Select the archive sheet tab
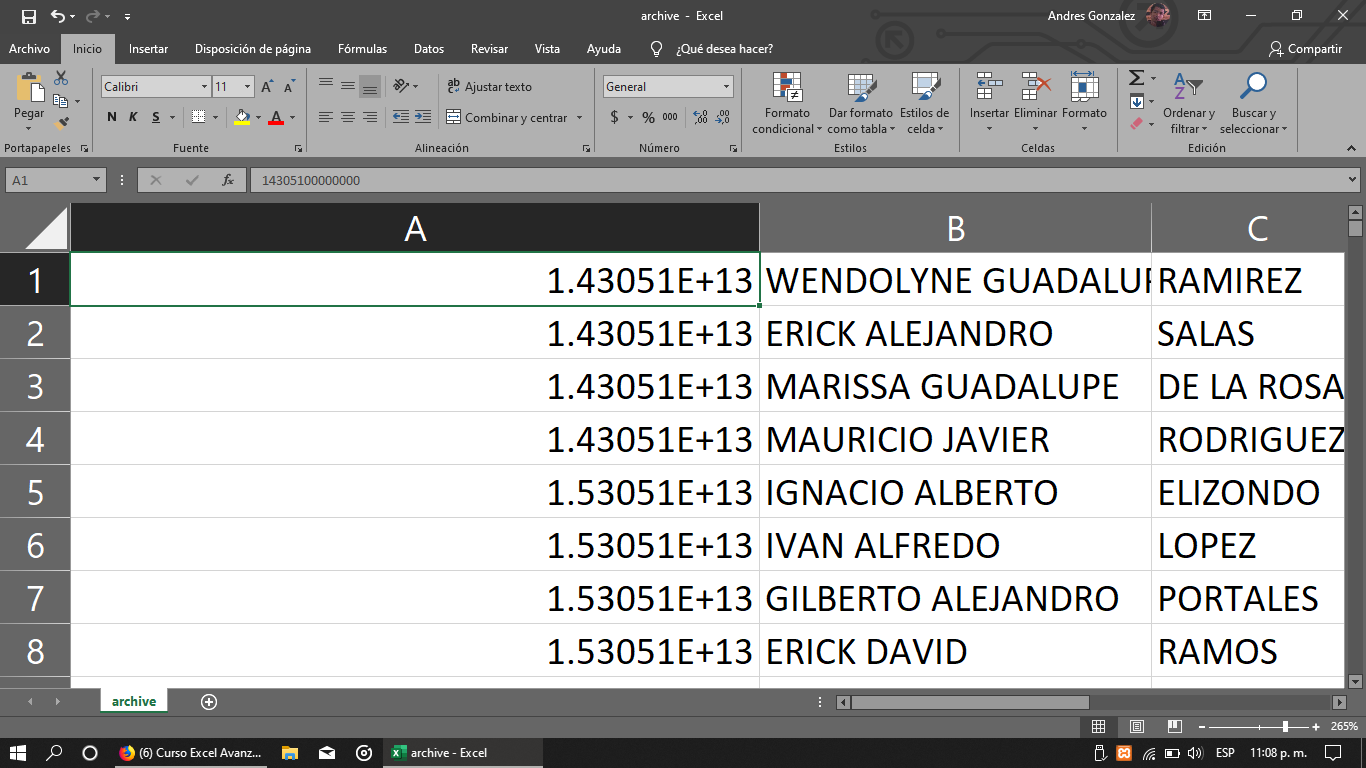Viewport: 1366px width, 768px height. pos(134,702)
